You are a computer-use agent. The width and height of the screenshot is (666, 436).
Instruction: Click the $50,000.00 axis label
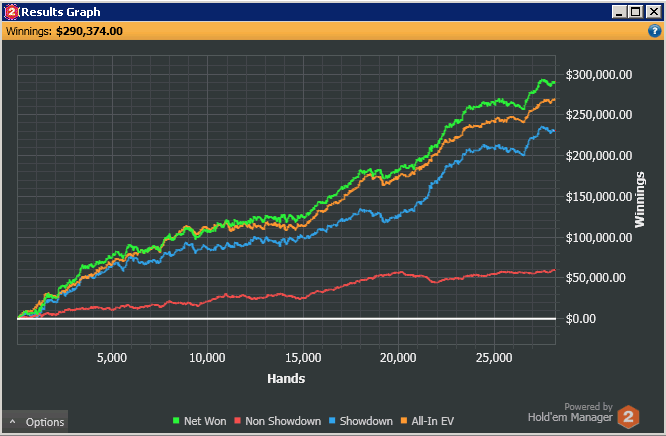point(595,277)
